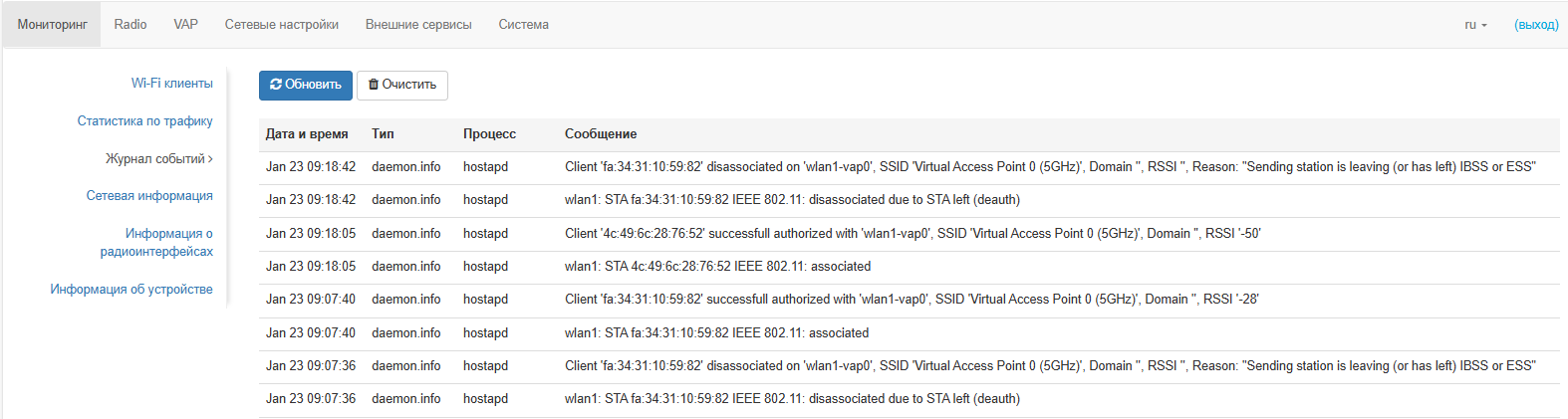Go to Сетевые настройки tab
This screenshot has width=1568, height=419.
click(282, 25)
